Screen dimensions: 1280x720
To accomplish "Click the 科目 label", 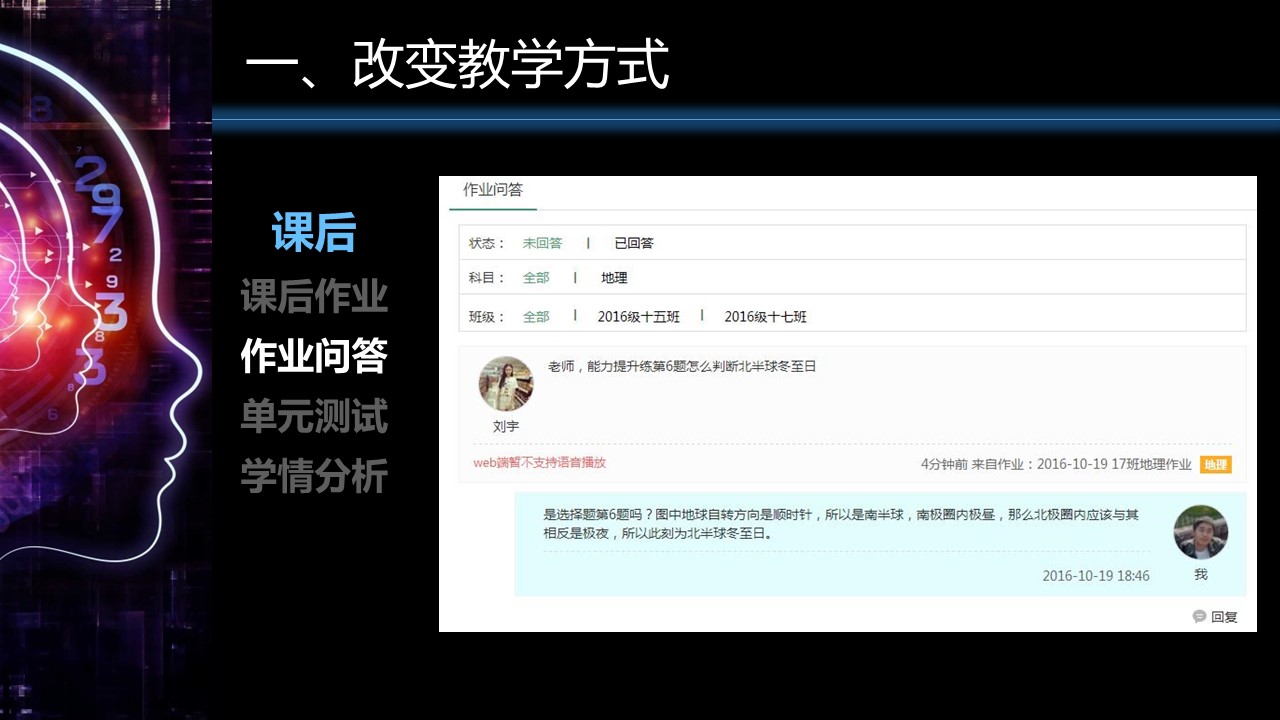I will (487, 278).
